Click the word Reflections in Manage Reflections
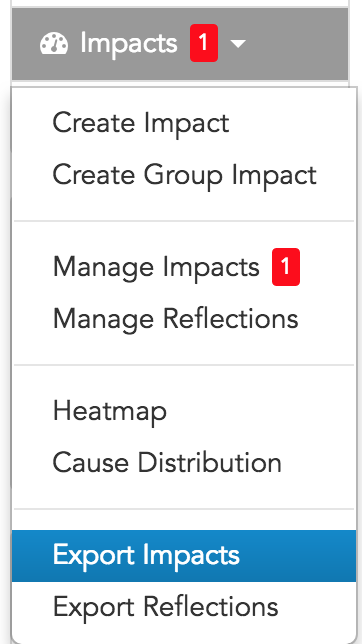Screen dimensions: 362x644 (x=231, y=318)
